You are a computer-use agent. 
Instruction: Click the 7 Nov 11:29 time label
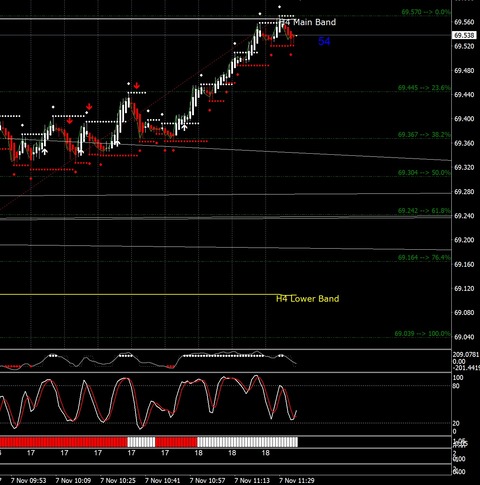tap(297, 481)
